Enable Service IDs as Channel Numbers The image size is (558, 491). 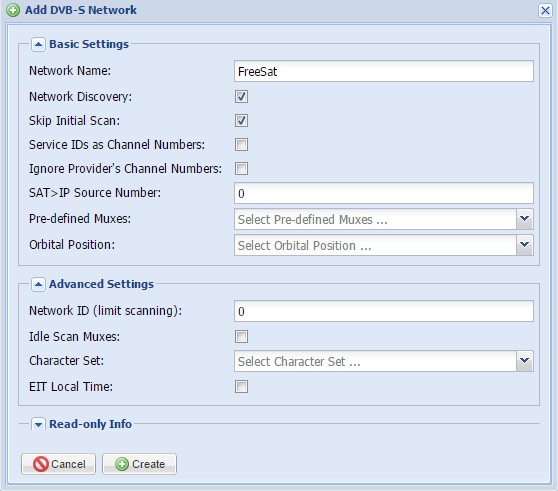point(241,145)
